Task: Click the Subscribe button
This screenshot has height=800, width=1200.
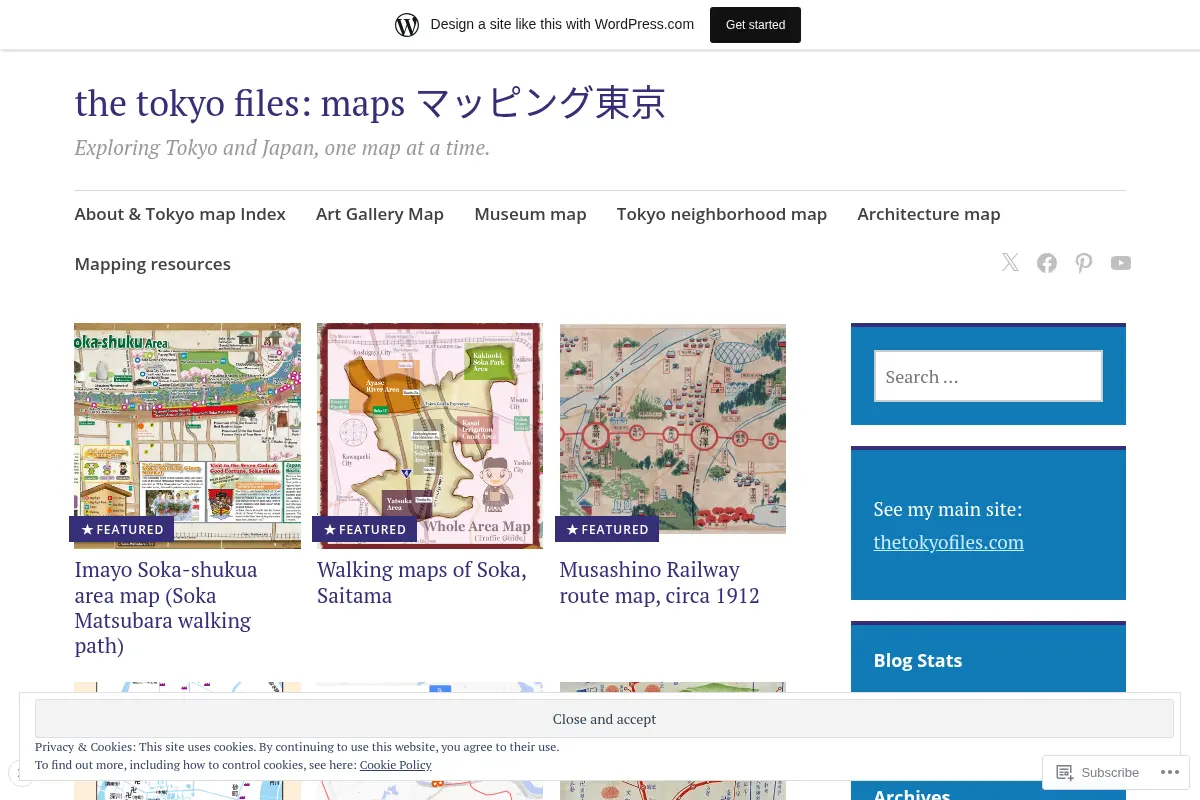Action: point(1098,772)
